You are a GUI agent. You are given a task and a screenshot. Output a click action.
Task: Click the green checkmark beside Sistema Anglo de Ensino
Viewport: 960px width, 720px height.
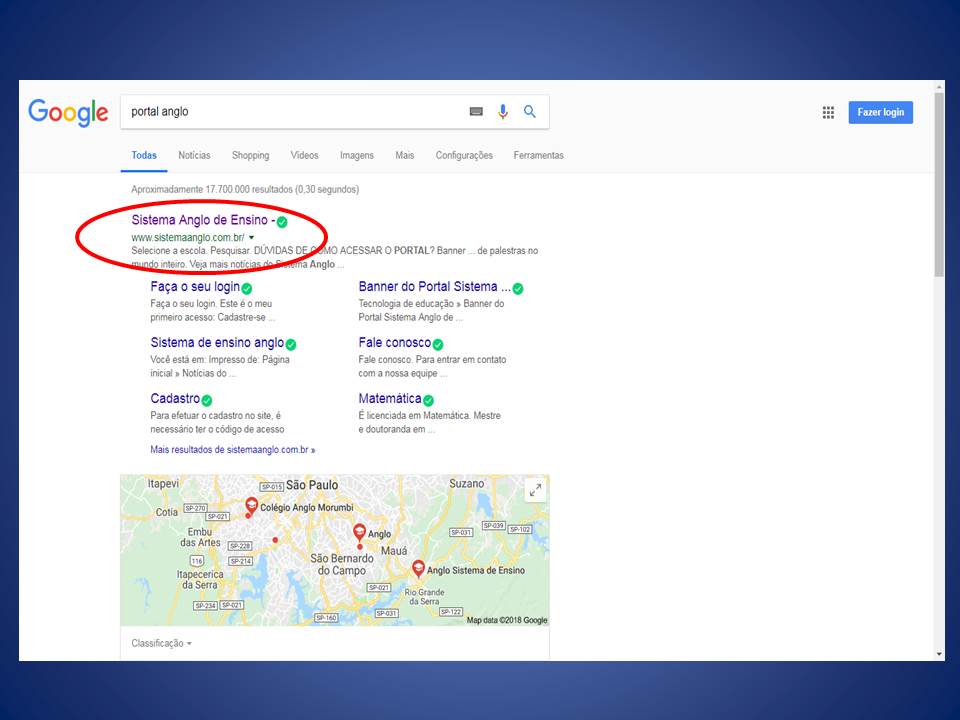[x=282, y=222]
